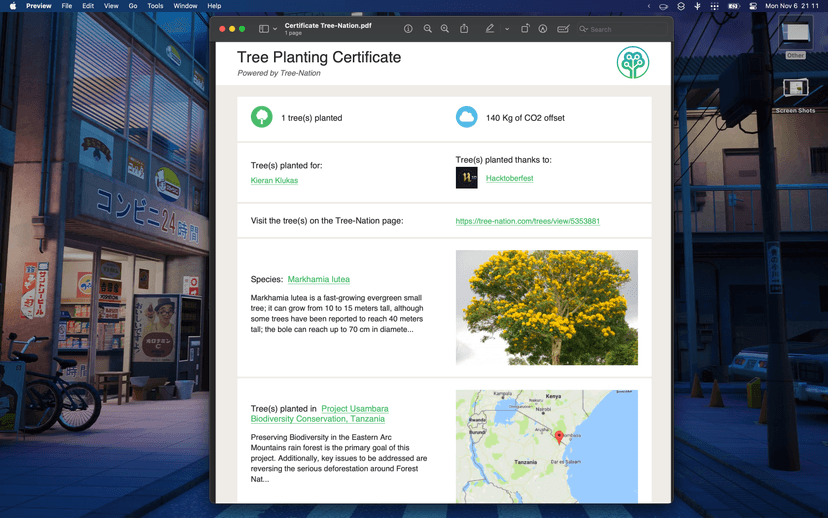Select the Highlight pen tool
The height and width of the screenshot is (518, 828).
coord(490,29)
